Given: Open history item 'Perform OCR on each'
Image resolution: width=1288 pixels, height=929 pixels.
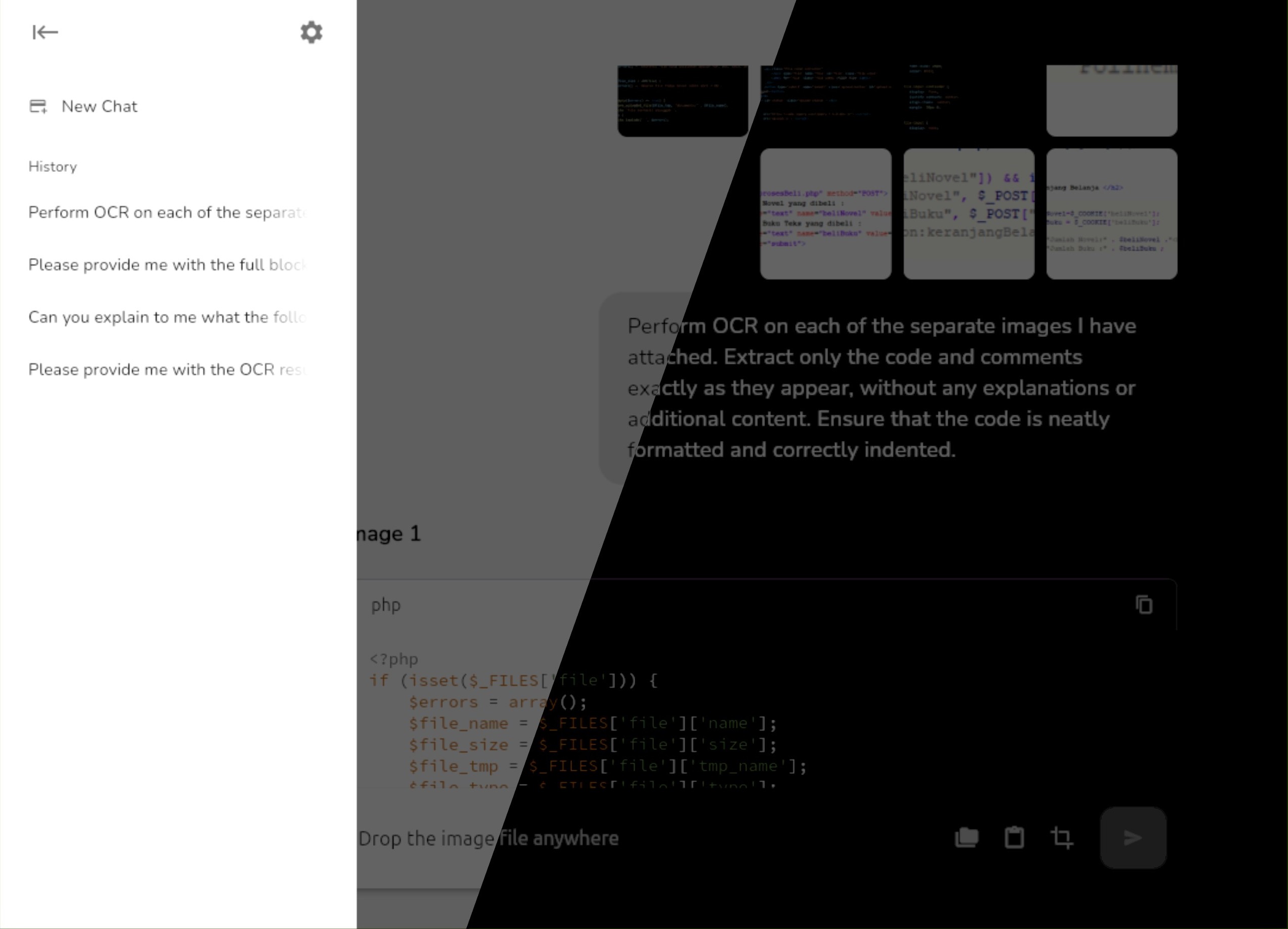Looking at the screenshot, I should (x=168, y=213).
